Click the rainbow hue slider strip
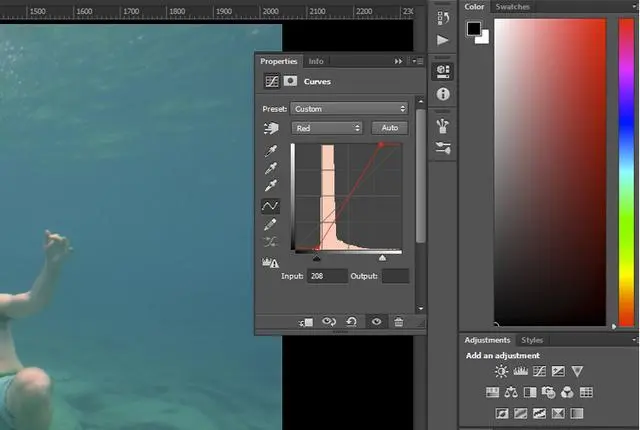The height and width of the screenshot is (430, 640). point(626,172)
